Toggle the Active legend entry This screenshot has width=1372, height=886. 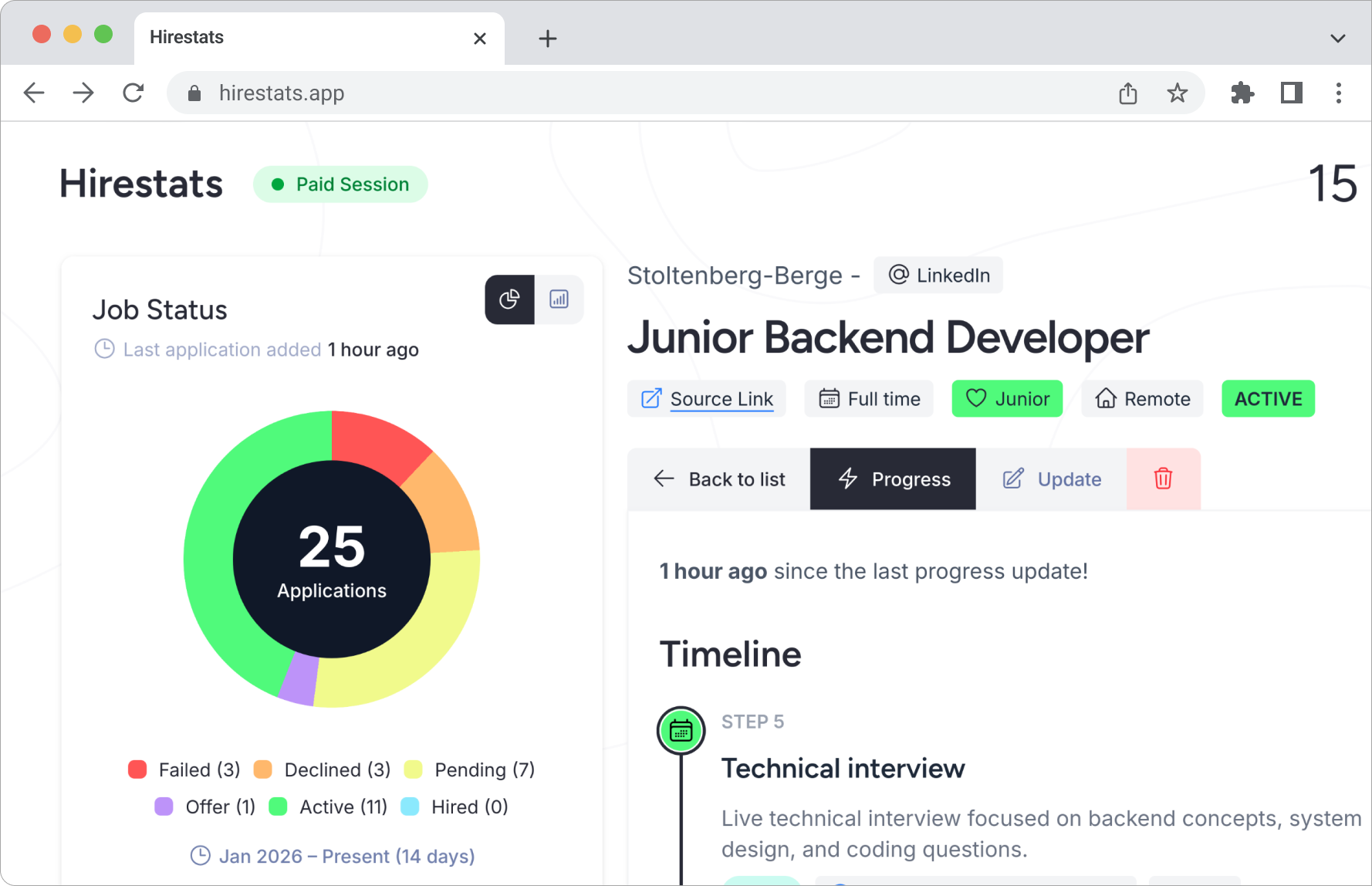coord(329,807)
